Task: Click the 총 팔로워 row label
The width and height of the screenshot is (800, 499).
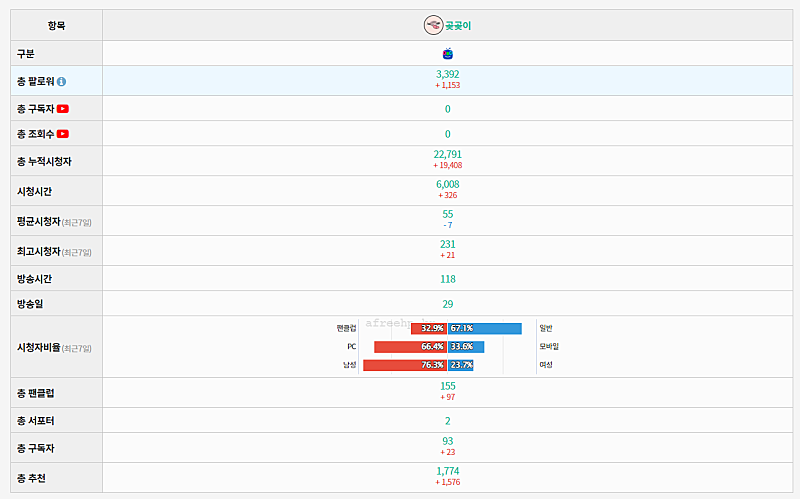Action: point(35,81)
